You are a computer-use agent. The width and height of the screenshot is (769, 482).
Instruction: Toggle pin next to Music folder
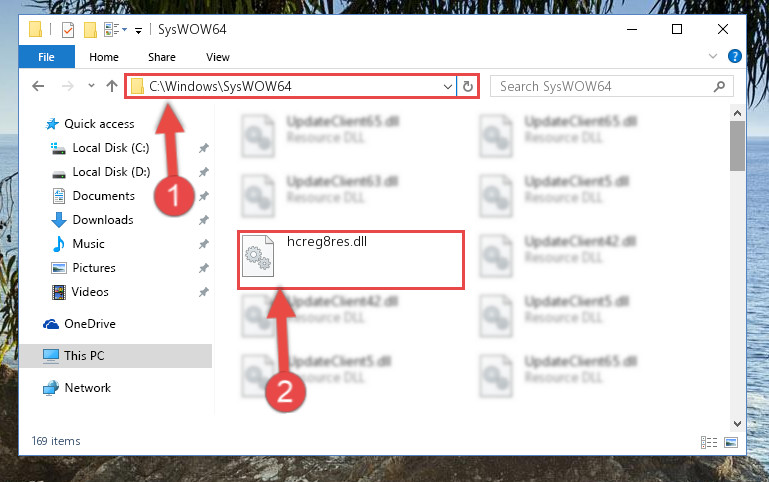point(204,244)
